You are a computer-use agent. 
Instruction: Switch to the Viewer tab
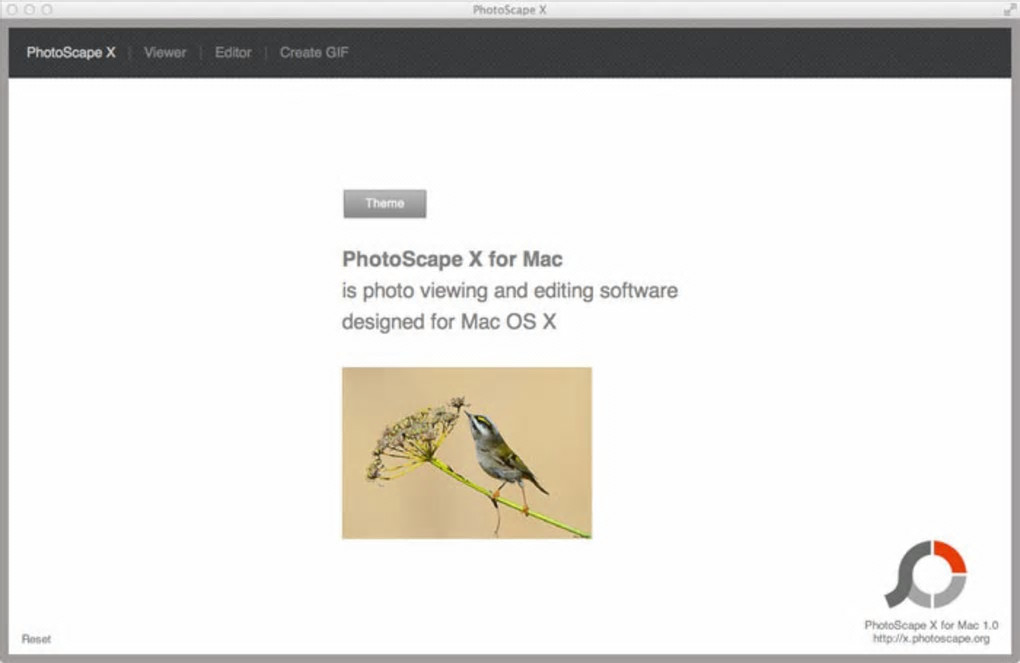click(165, 53)
